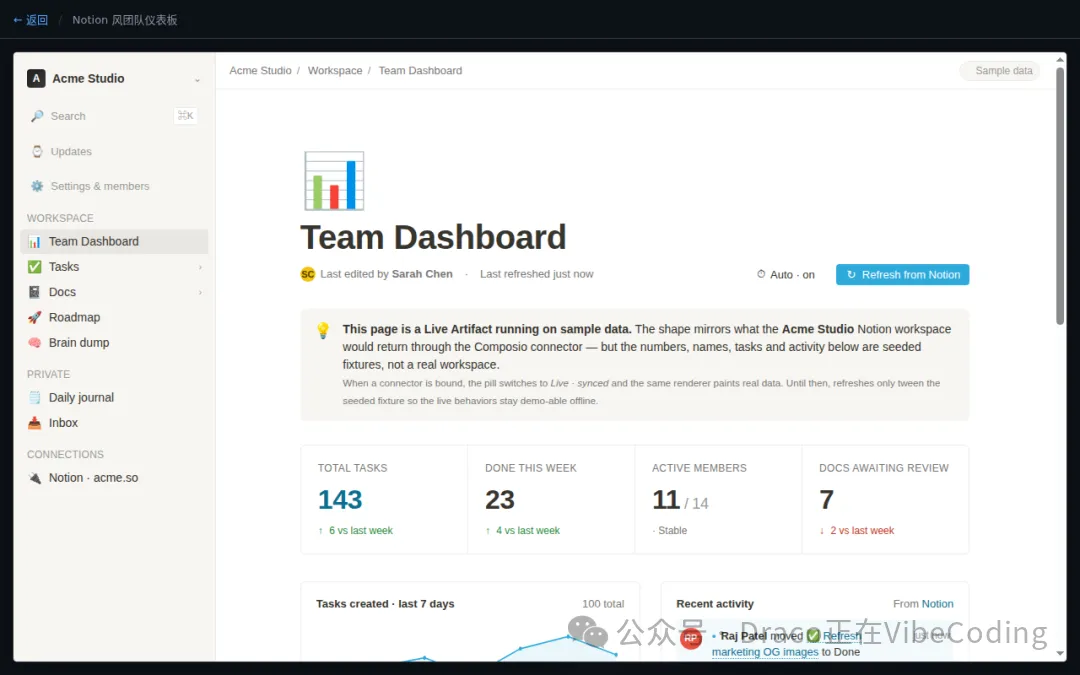Open the Acme Studio workspace switcher chevron
Viewport: 1080px width, 675px height.
coord(197,79)
